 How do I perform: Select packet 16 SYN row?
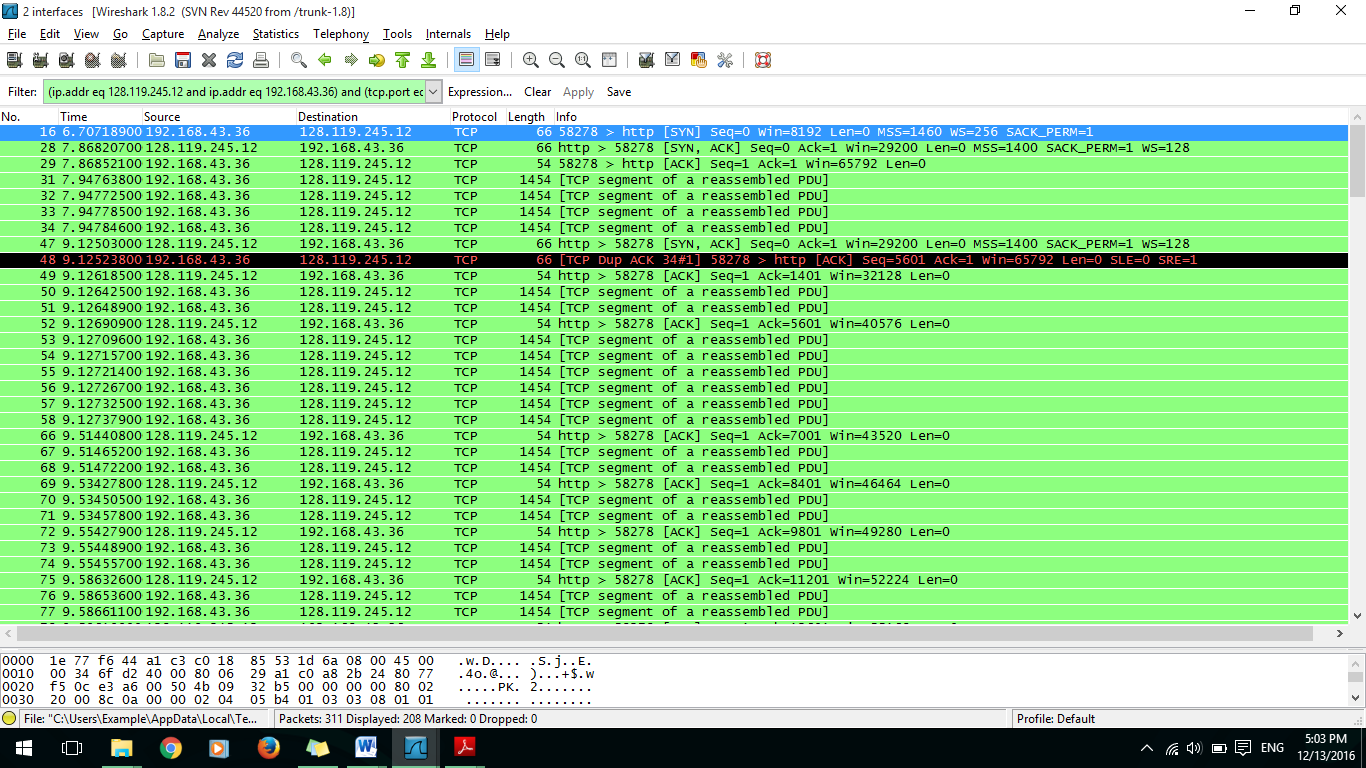[x=674, y=132]
